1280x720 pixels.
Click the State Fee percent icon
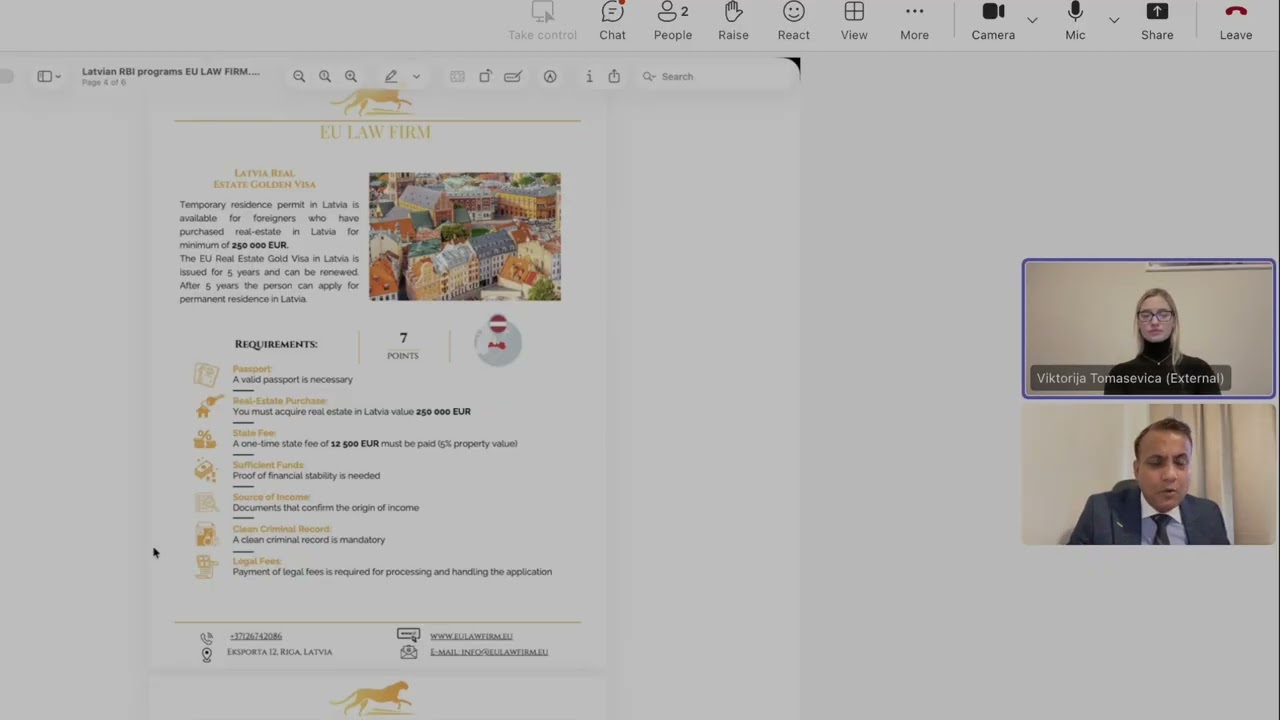point(205,438)
